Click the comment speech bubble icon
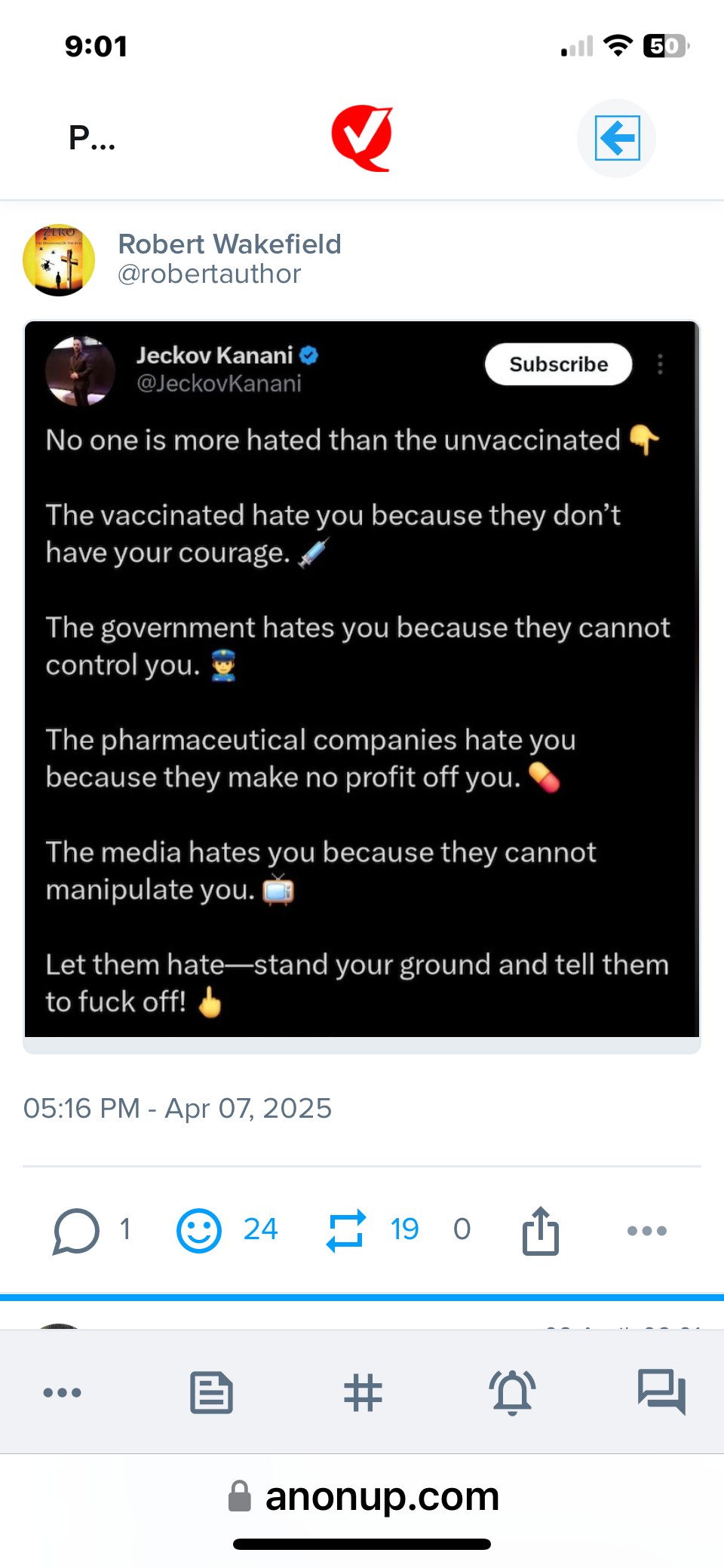Image resolution: width=724 pixels, height=1568 pixels. (x=76, y=1231)
